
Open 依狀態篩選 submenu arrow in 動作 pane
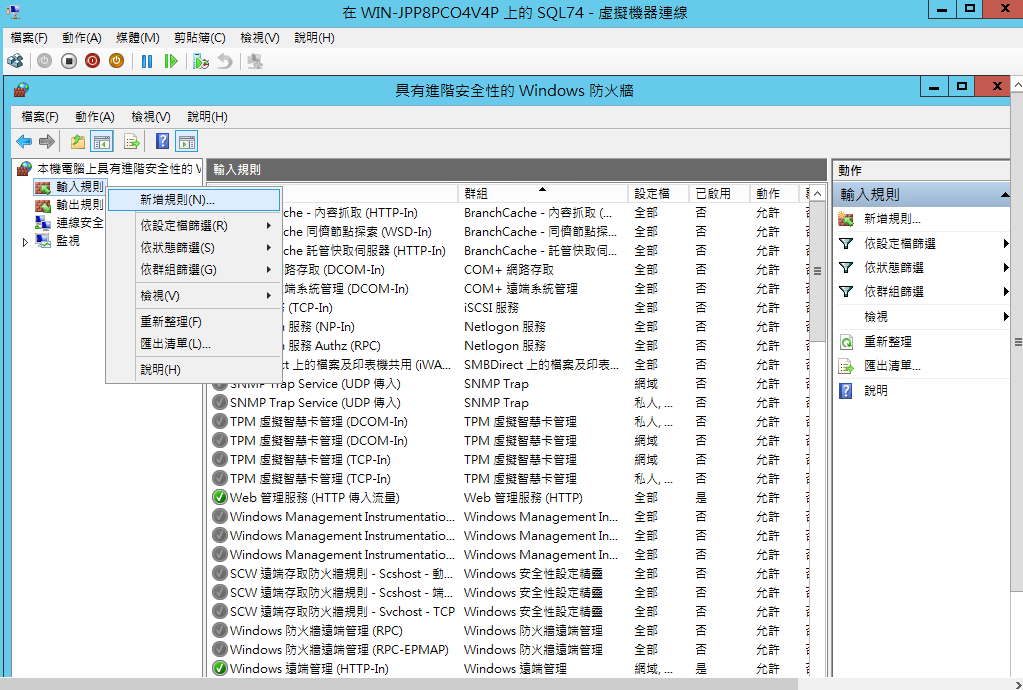[1005, 267]
